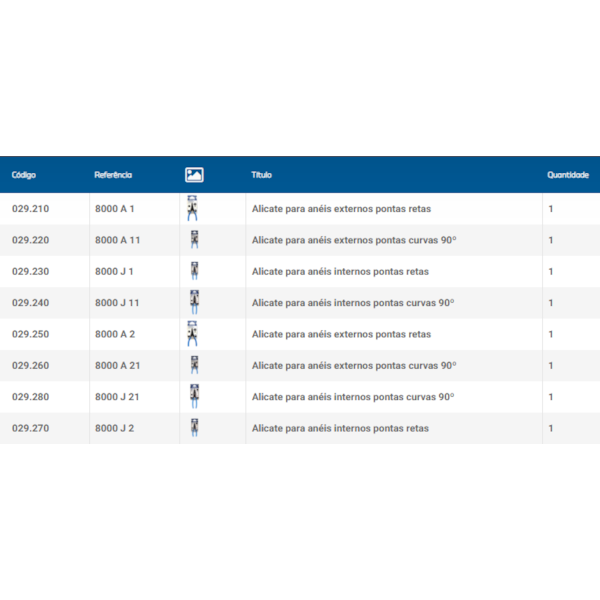The height and width of the screenshot is (600, 600).
Task: View product image in 8000 A 21 row
Action: pos(194,365)
